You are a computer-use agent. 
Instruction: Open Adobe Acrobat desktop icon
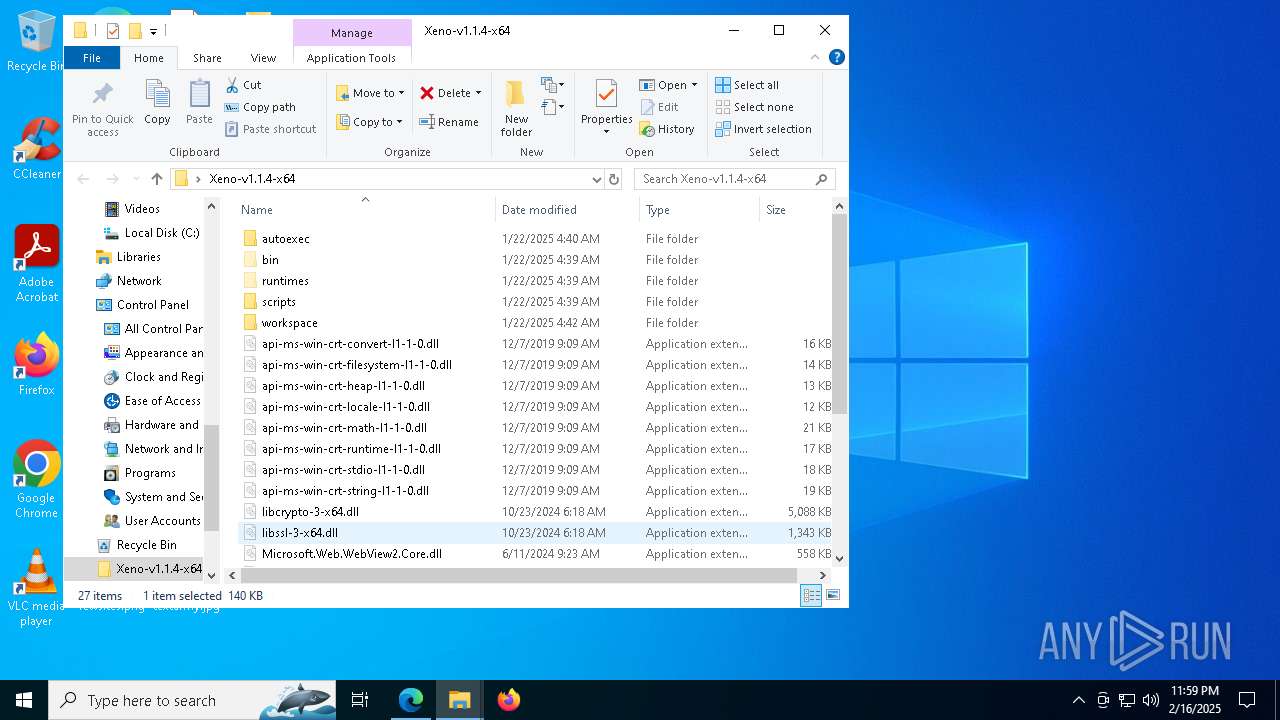pyautogui.click(x=37, y=264)
